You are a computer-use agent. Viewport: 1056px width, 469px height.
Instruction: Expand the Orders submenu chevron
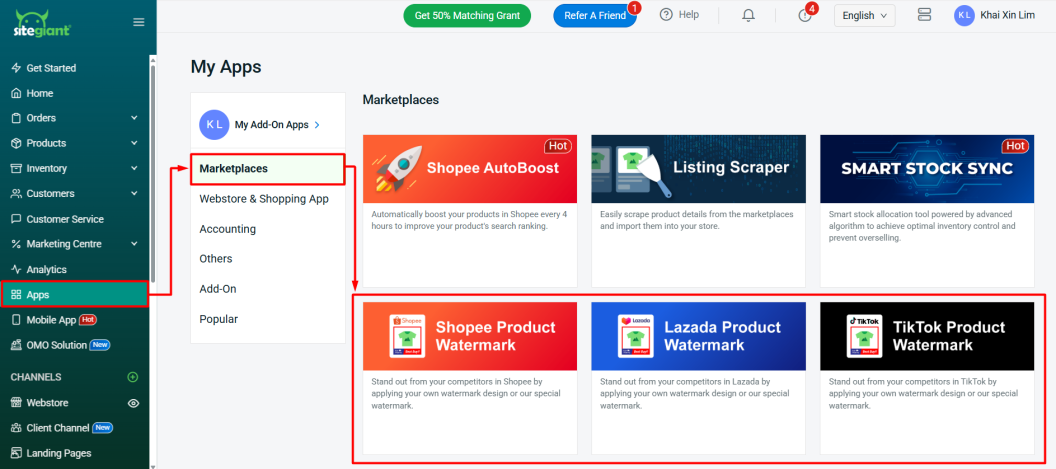point(134,118)
